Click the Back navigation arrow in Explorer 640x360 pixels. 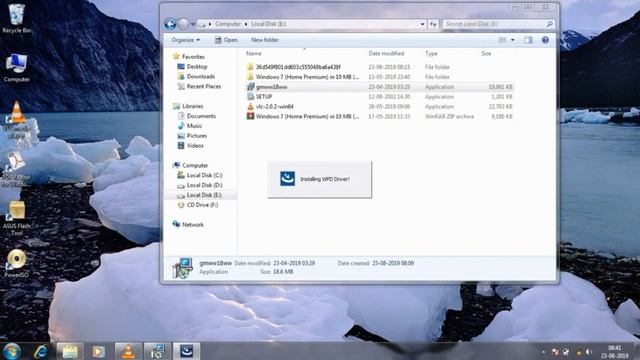(170, 24)
